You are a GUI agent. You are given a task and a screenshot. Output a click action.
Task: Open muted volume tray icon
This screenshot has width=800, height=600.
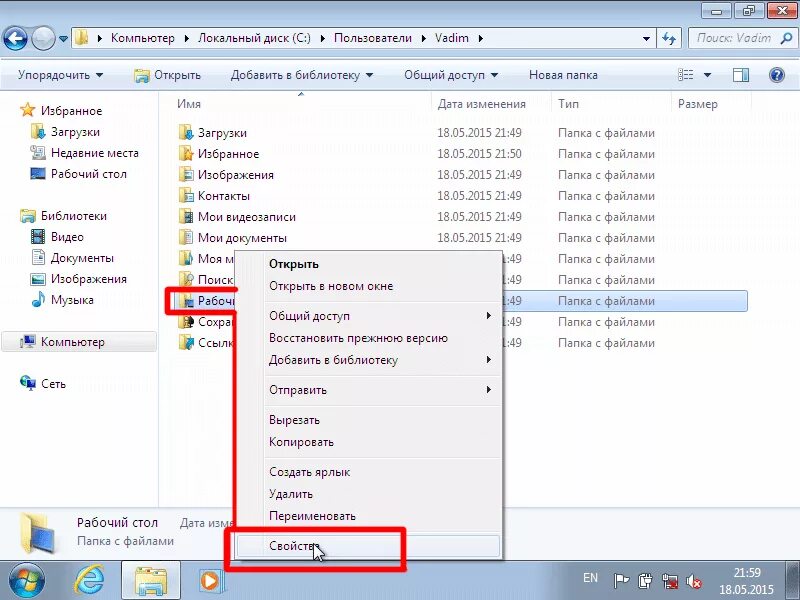(x=693, y=581)
